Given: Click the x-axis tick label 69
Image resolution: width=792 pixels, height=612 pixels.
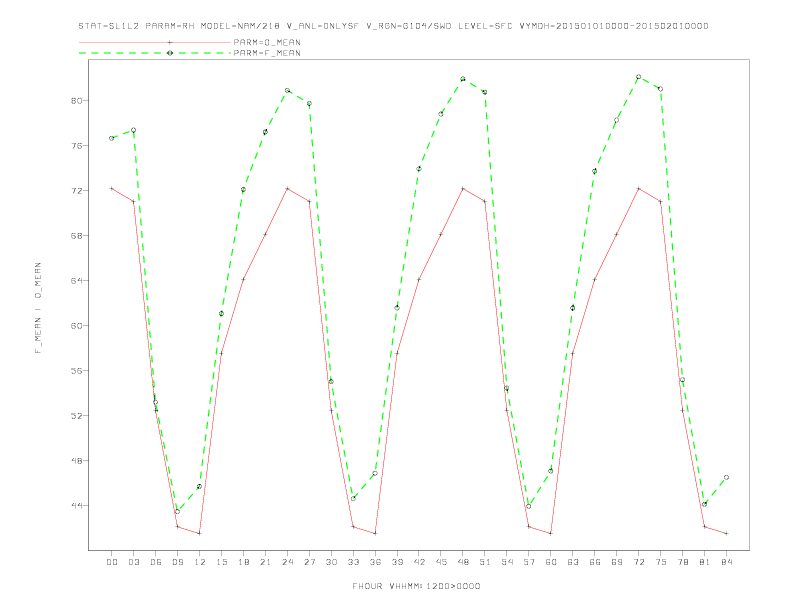Looking at the screenshot, I should pos(617,562).
